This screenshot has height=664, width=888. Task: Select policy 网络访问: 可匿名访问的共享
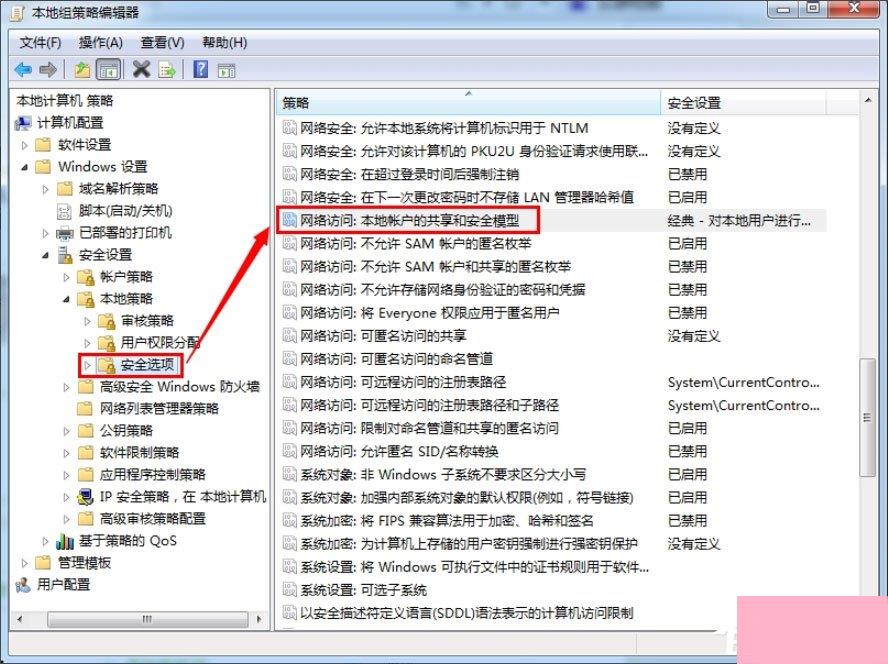[383, 336]
